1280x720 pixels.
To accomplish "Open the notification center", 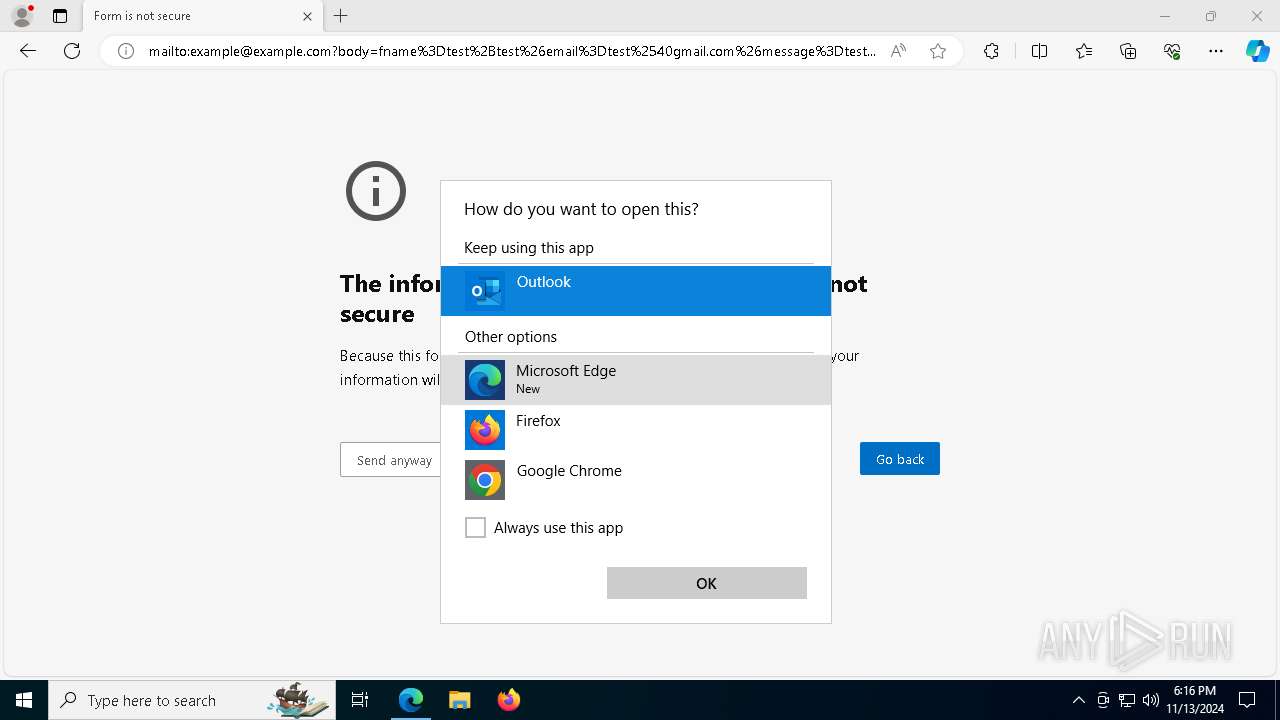I will (x=1248, y=700).
